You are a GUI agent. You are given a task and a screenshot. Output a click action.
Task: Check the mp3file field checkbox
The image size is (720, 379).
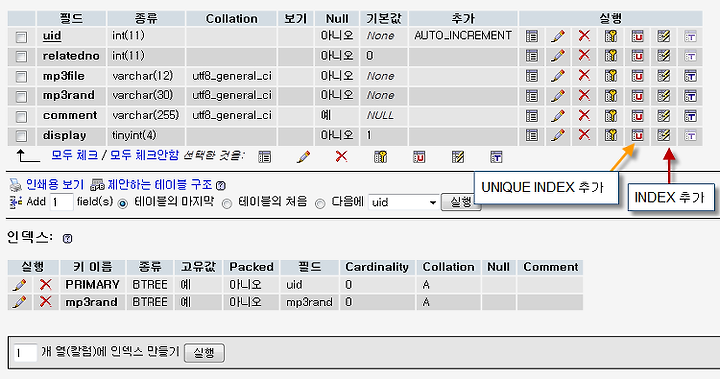point(21,76)
